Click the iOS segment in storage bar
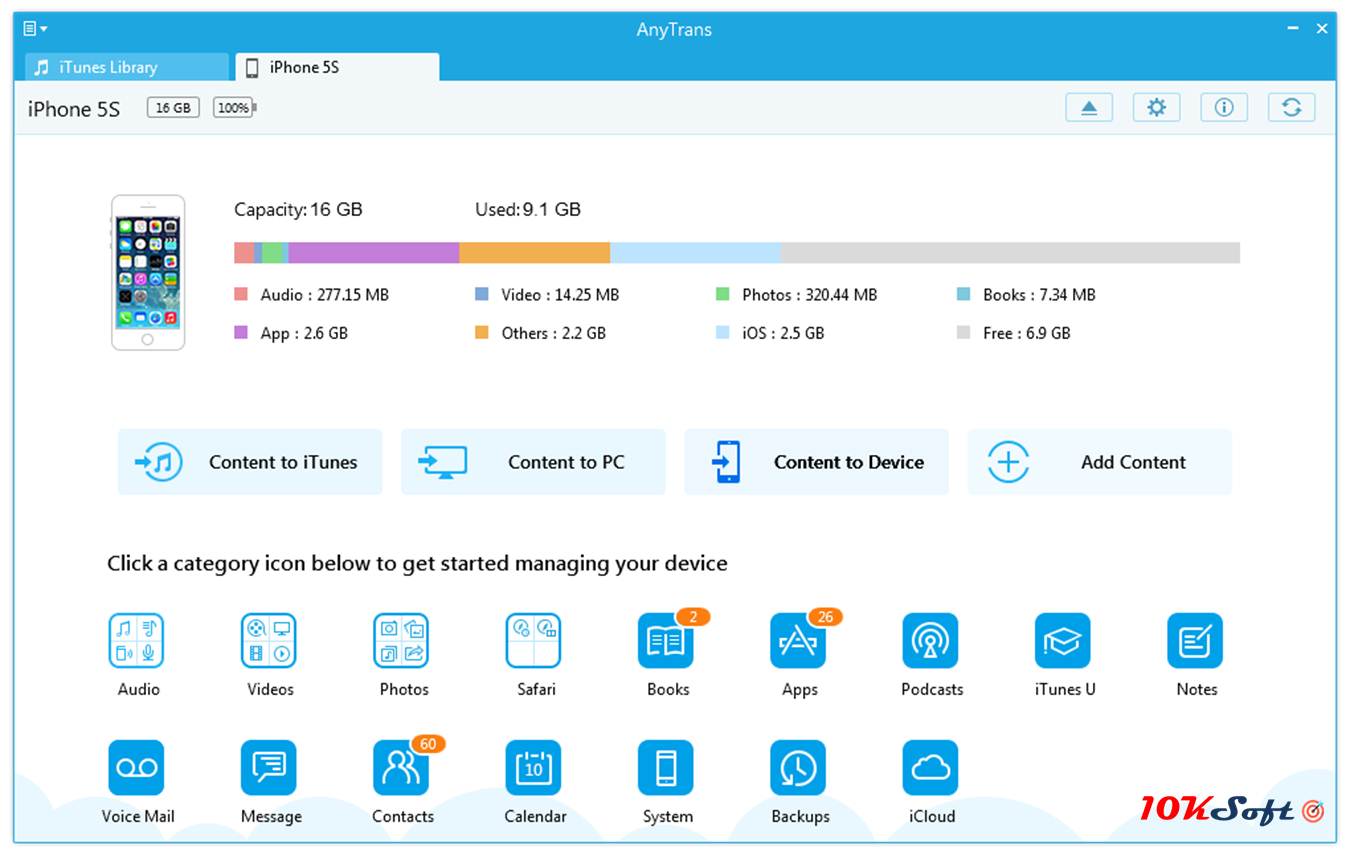Screen dimensions: 1350x855 (696, 252)
